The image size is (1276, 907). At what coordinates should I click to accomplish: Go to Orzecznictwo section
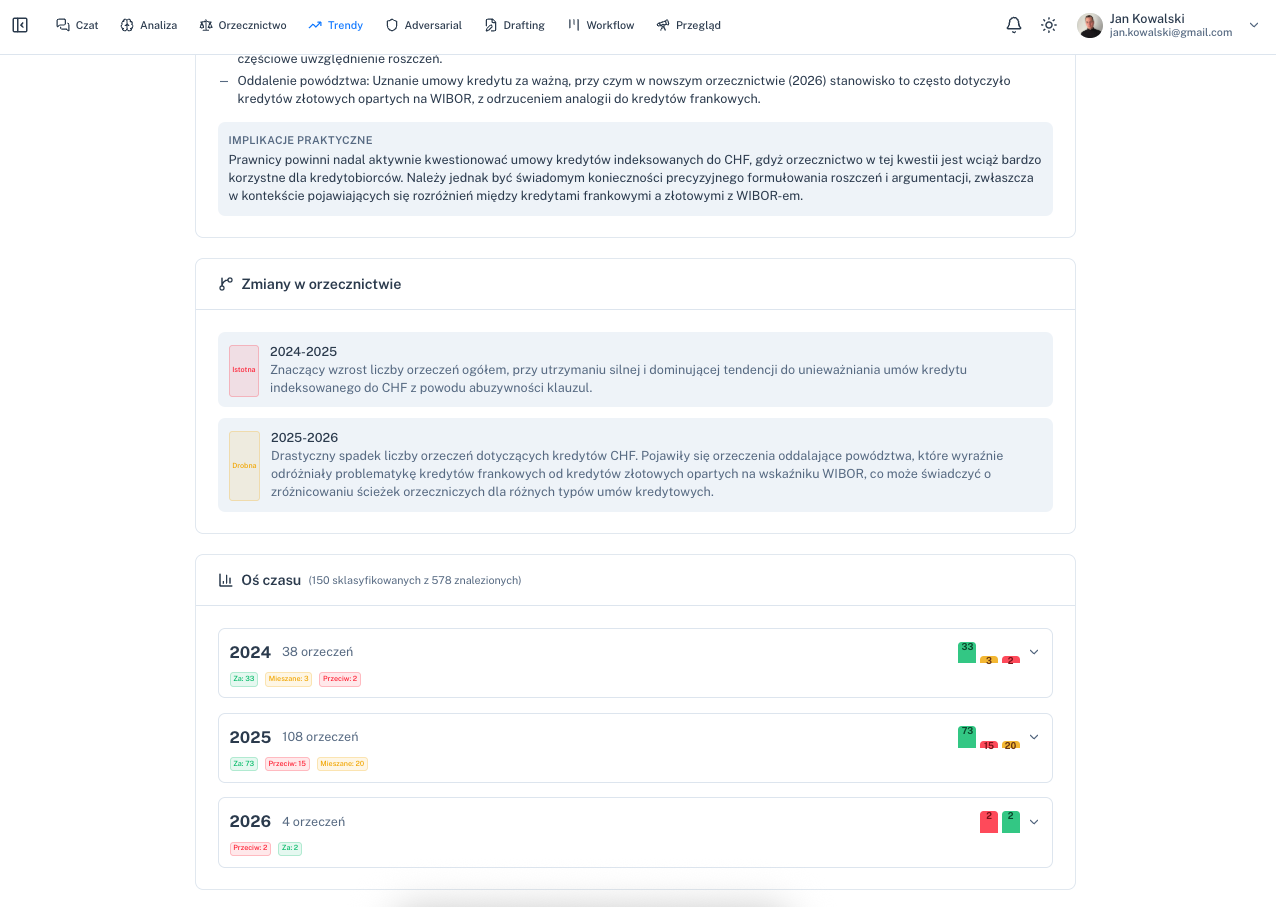[242, 25]
